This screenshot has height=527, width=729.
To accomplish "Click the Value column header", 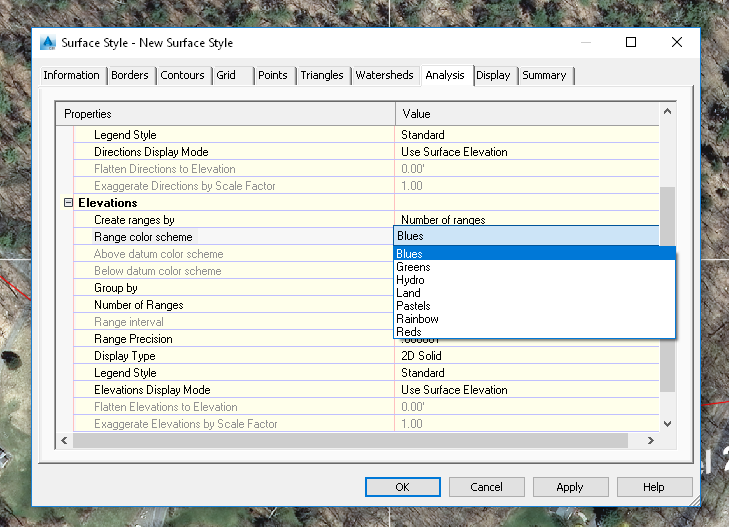I will pyautogui.click(x=527, y=114).
